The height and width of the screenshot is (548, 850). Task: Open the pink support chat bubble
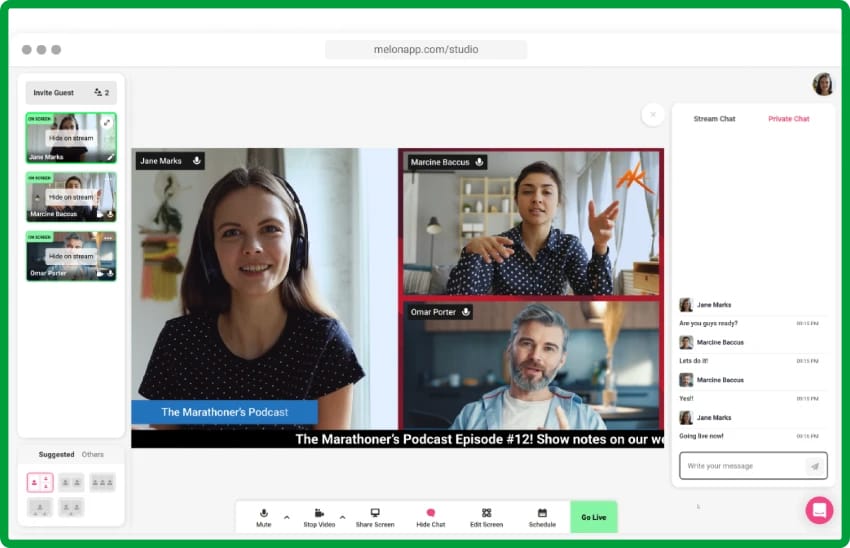click(x=819, y=510)
